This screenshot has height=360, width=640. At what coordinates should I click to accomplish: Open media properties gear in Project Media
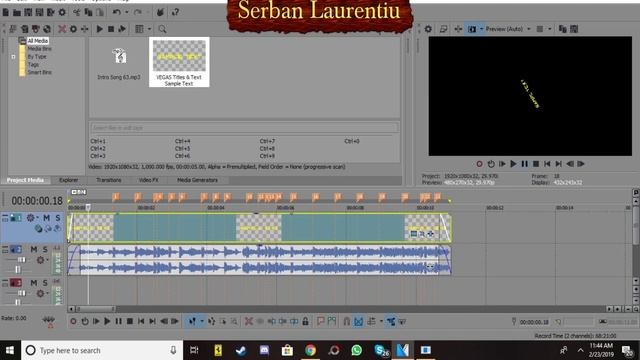tap(73, 29)
